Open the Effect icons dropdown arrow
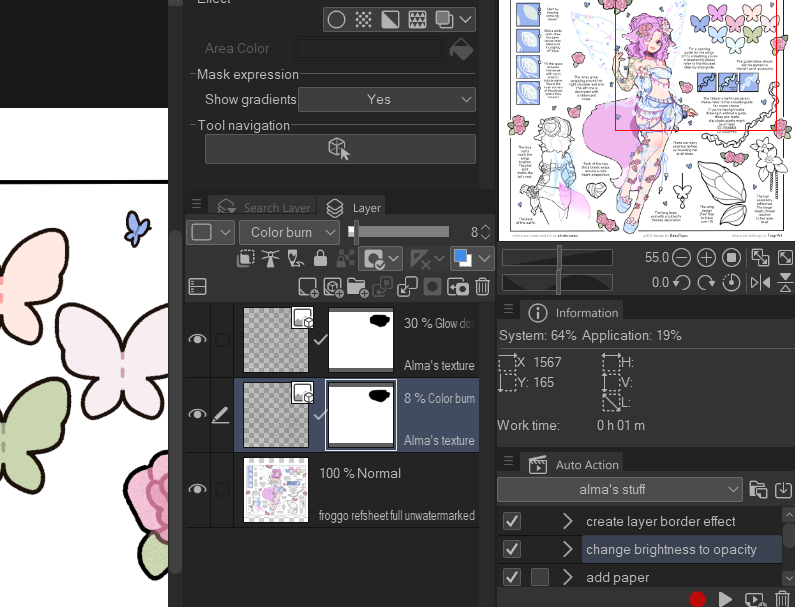The width and height of the screenshot is (795, 607). pyautogui.click(x=466, y=20)
